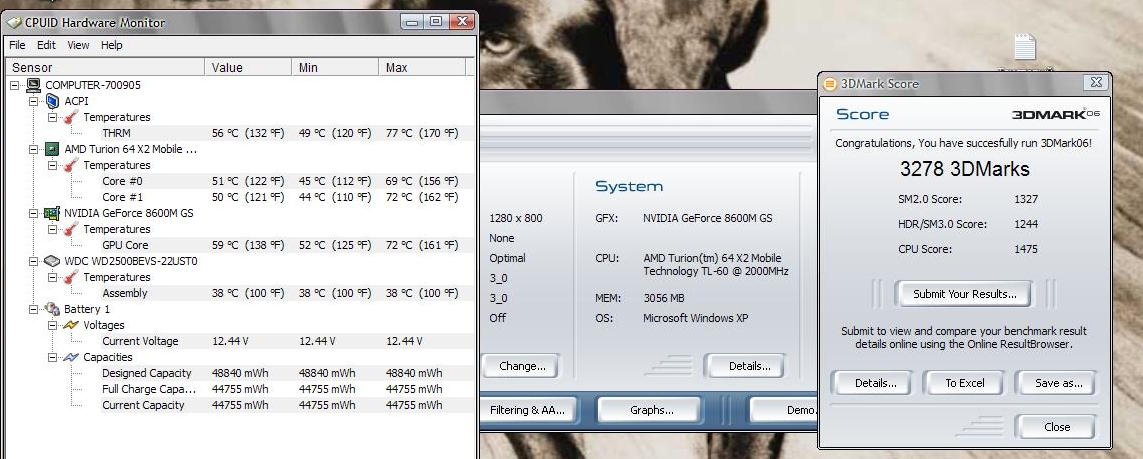Open the View menu
The image size is (1143, 459).
78,45
